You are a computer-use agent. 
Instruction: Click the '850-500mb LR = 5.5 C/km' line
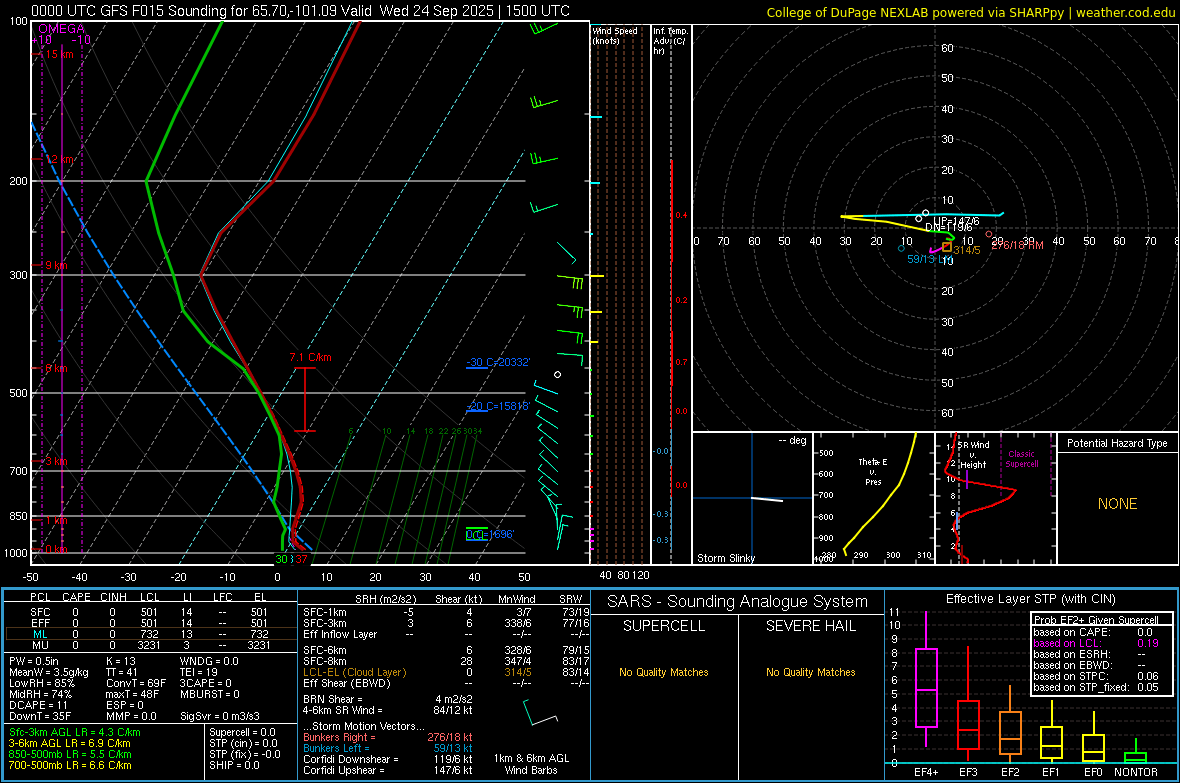70,754
